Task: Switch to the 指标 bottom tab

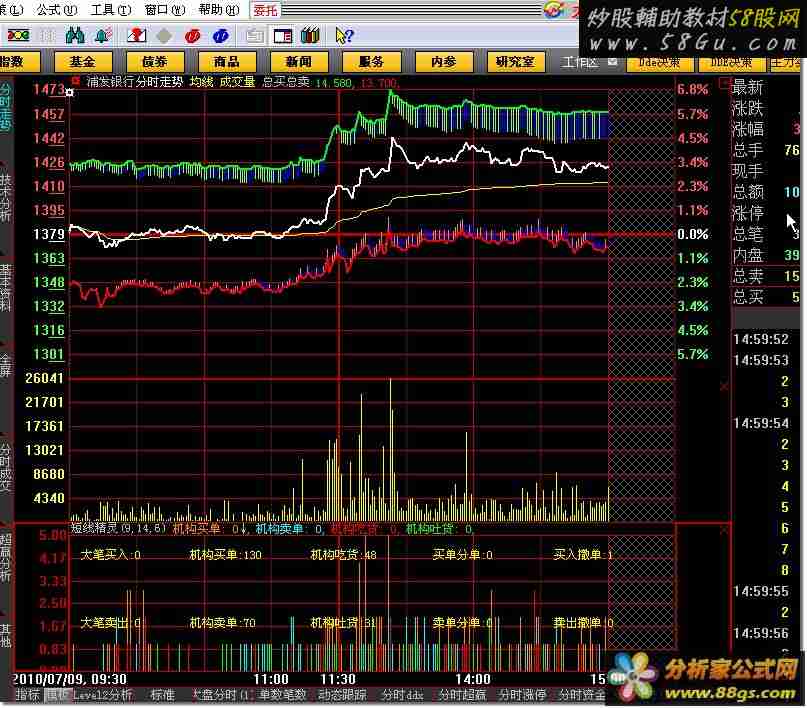Action: coord(27,695)
